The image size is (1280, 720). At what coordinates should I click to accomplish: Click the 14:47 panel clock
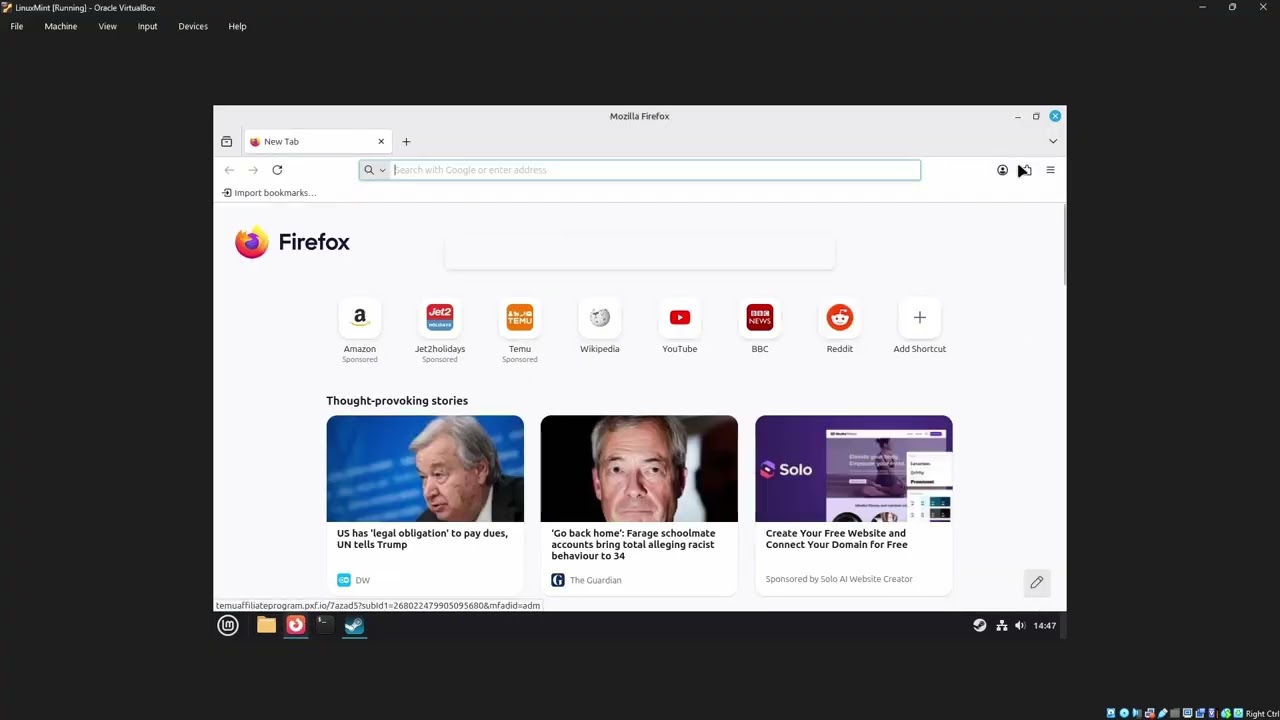tap(1045, 626)
